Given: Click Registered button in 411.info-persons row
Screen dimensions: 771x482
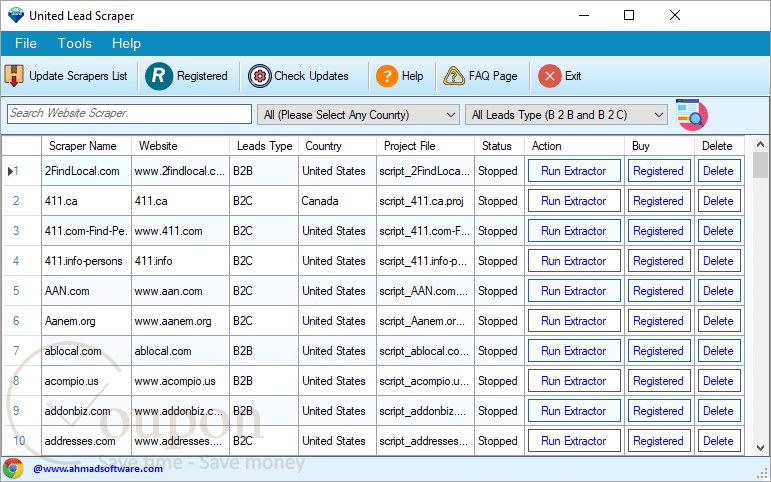Looking at the screenshot, I should (659, 261).
